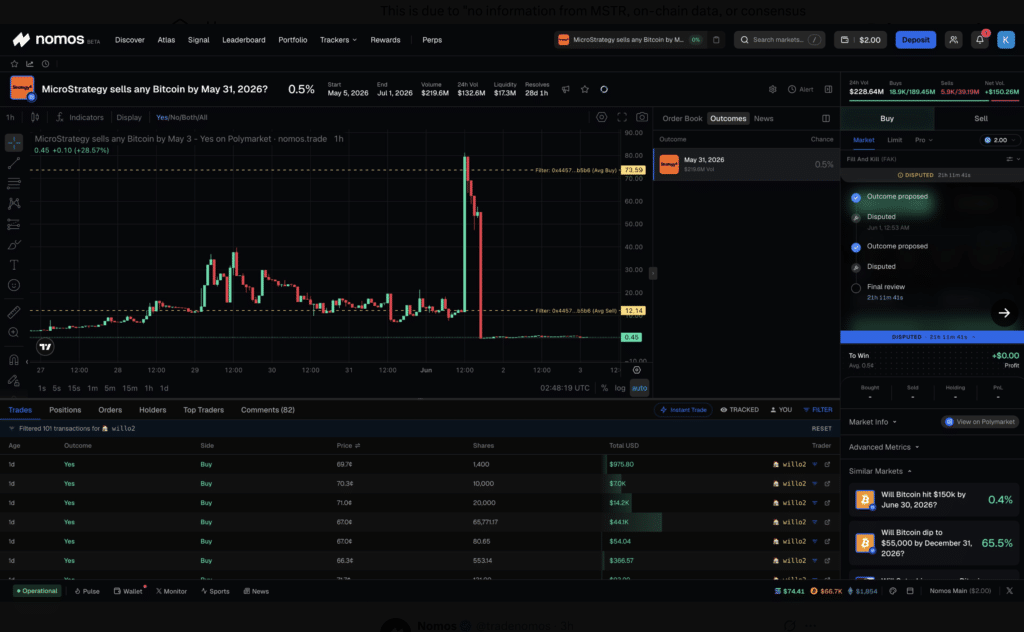
Task: Click the right arrow in resolution panel
Action: (x=1004, y=313)
